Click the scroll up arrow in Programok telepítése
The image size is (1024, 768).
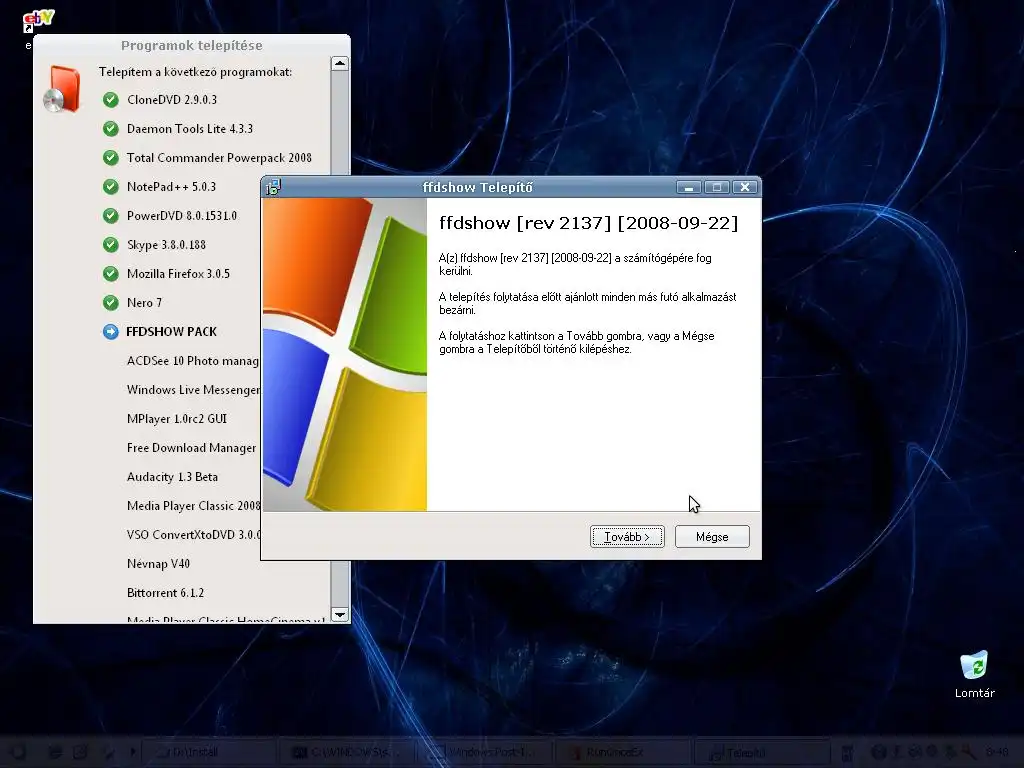pyautogui.click(x=340, y=63)
